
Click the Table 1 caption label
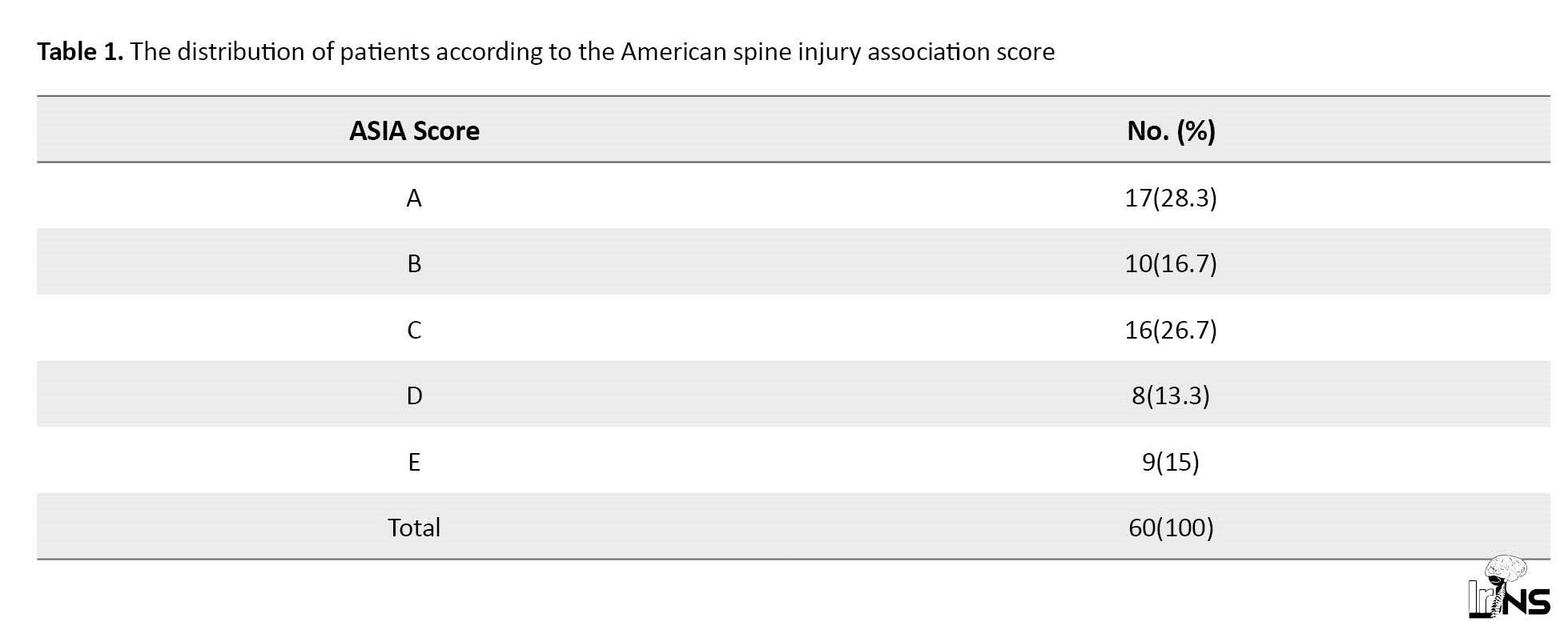coord(80,52)
